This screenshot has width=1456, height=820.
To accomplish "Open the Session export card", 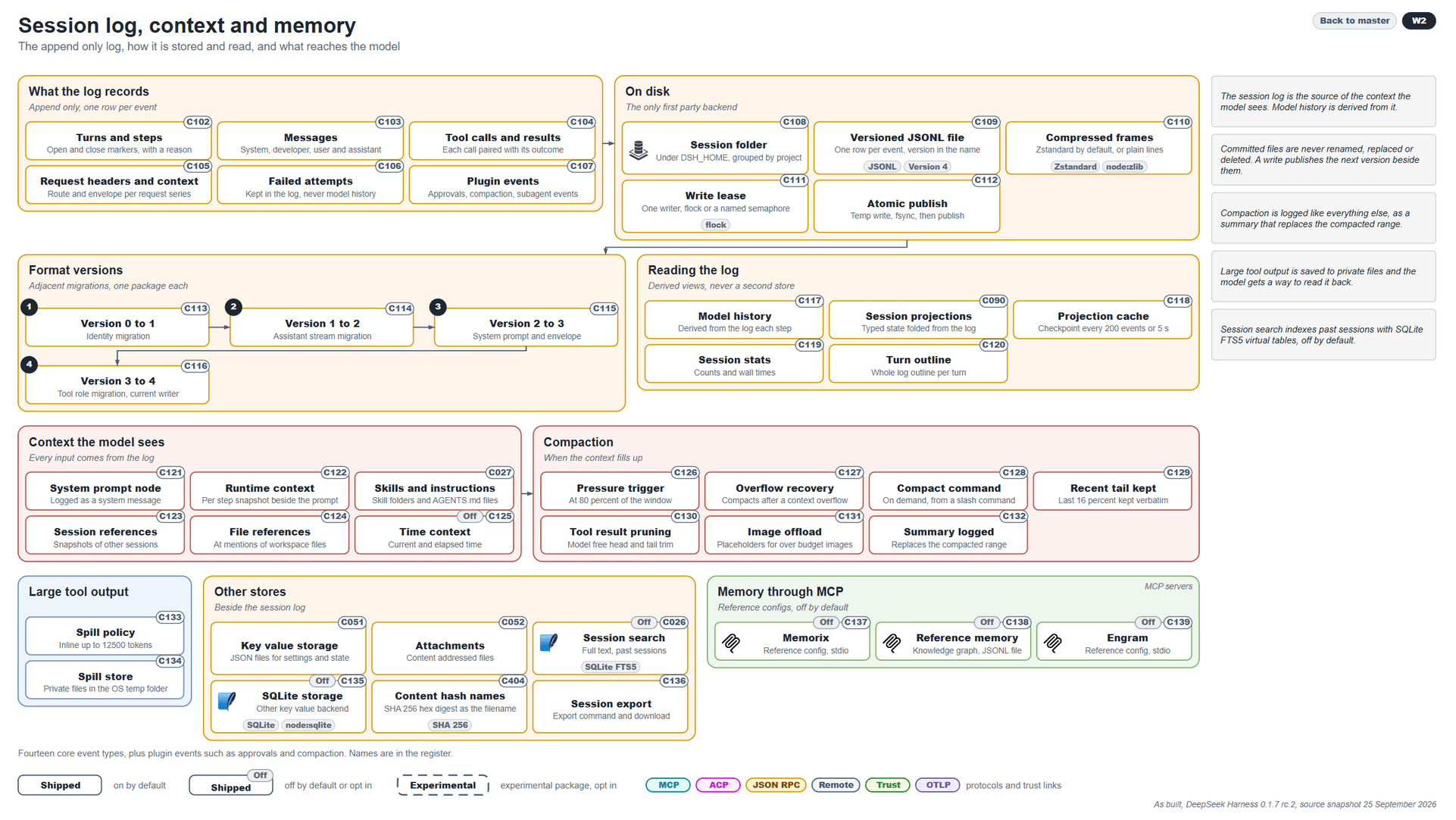I will click(611, 708).
